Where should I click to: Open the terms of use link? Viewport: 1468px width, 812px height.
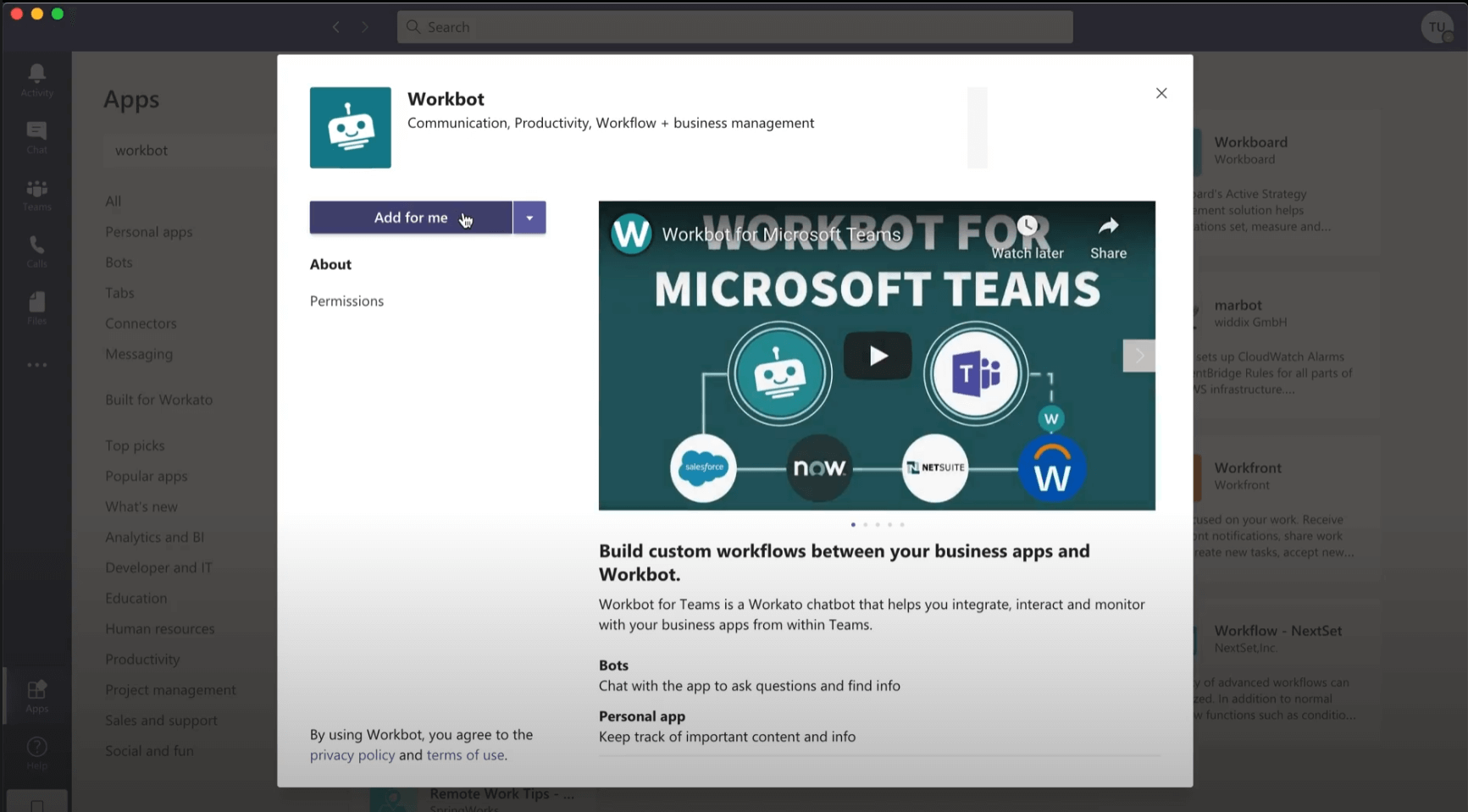(x=465, y=755)
